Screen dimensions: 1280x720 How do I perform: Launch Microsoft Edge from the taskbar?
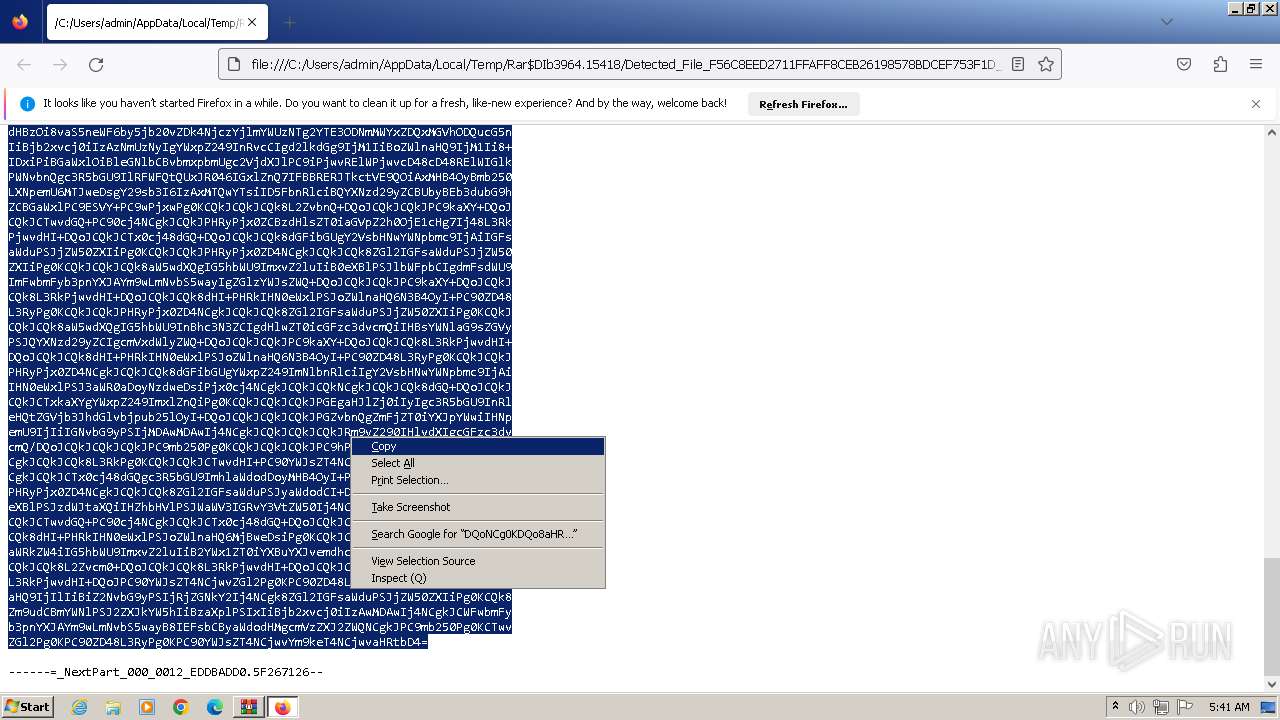point(215,707)
